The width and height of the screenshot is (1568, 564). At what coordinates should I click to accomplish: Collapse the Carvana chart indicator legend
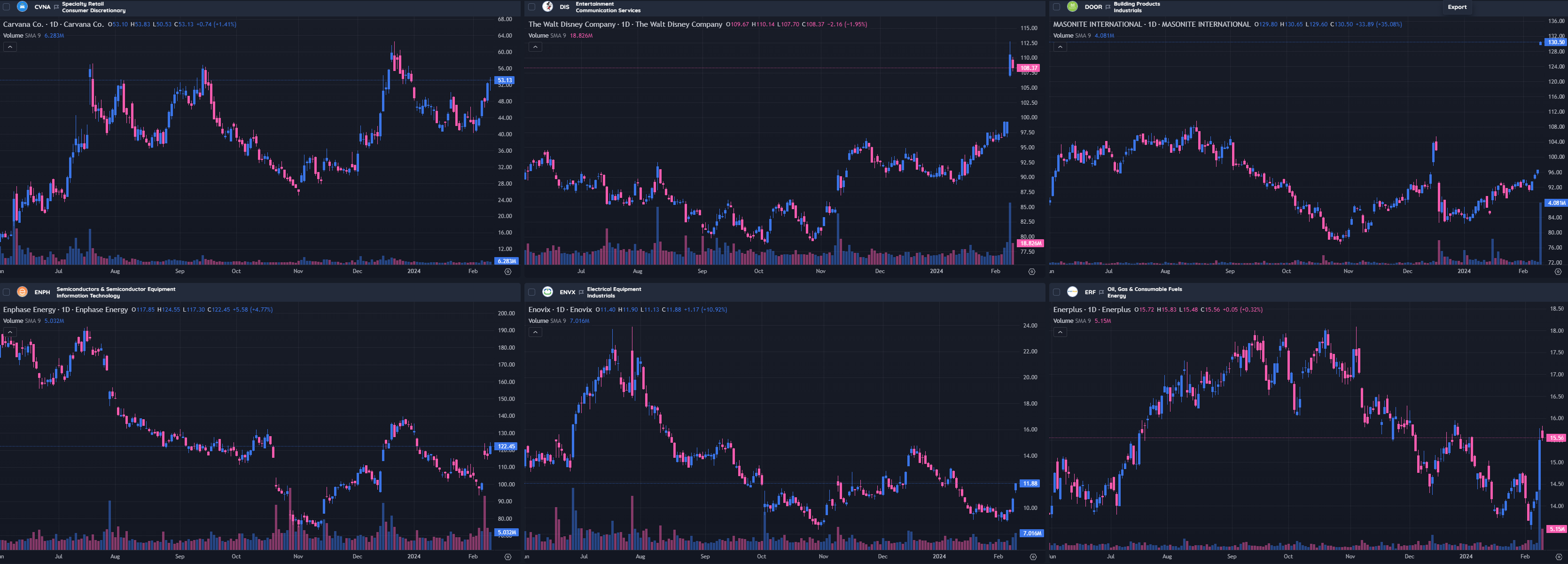(10, 47)
